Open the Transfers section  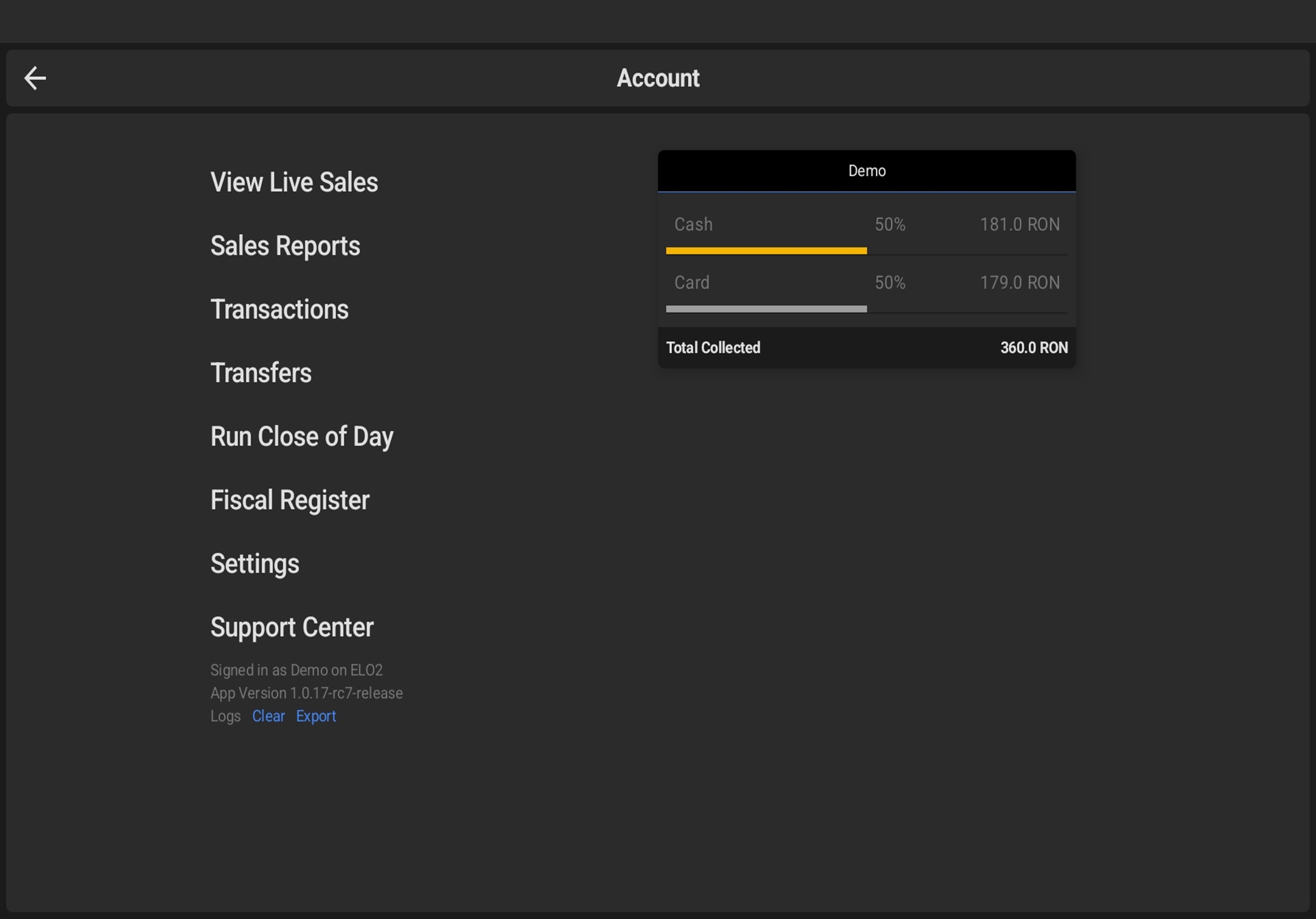261,373
